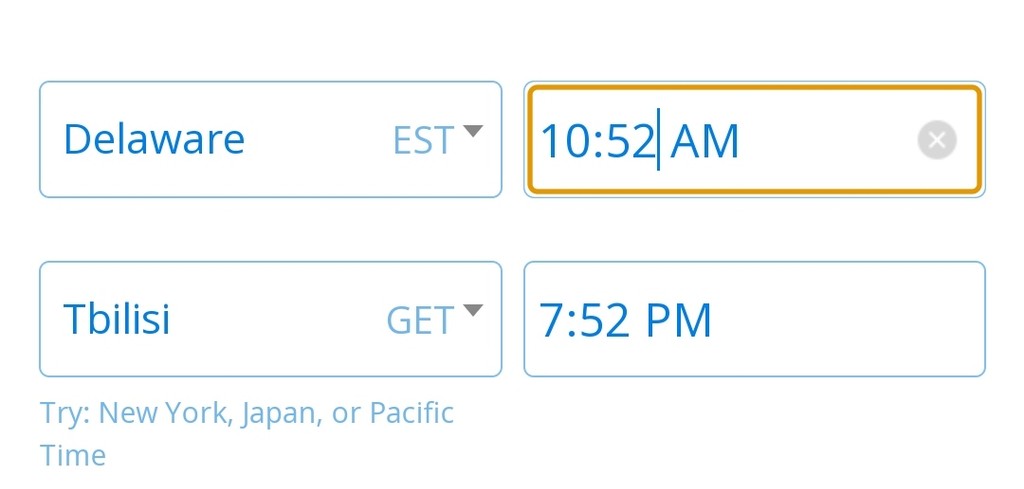Click the GET abbreviation label
The image size is (1024, 489).
421,321
